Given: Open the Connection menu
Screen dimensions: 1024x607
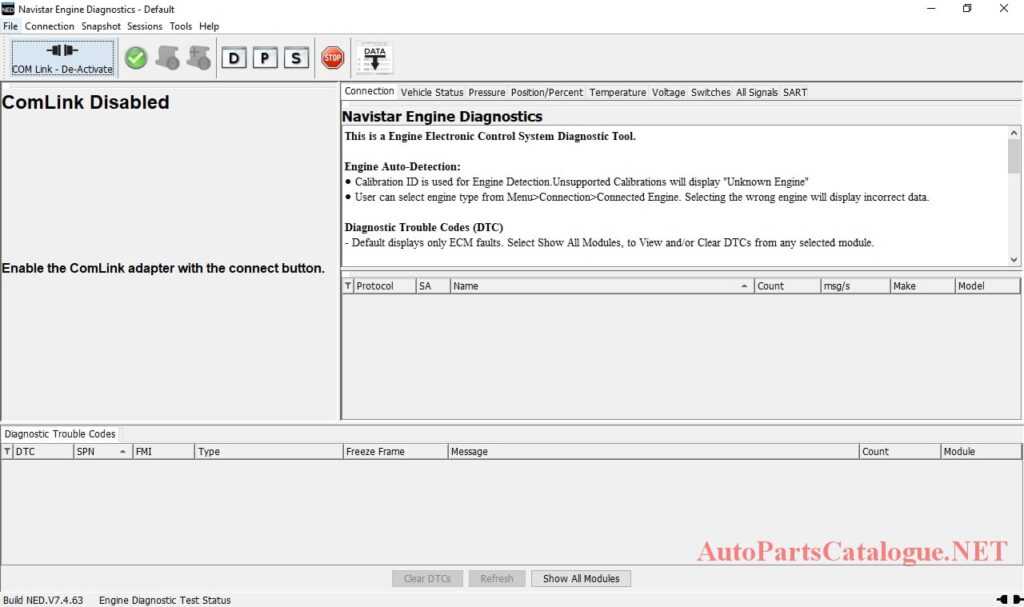Looking at the screenshot, I should coord(49,26).
